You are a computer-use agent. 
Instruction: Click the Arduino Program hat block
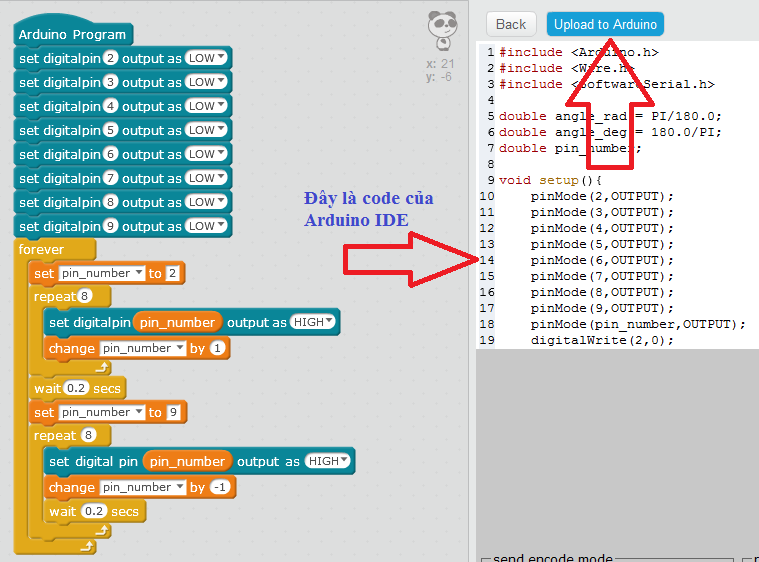click(73, 32)
